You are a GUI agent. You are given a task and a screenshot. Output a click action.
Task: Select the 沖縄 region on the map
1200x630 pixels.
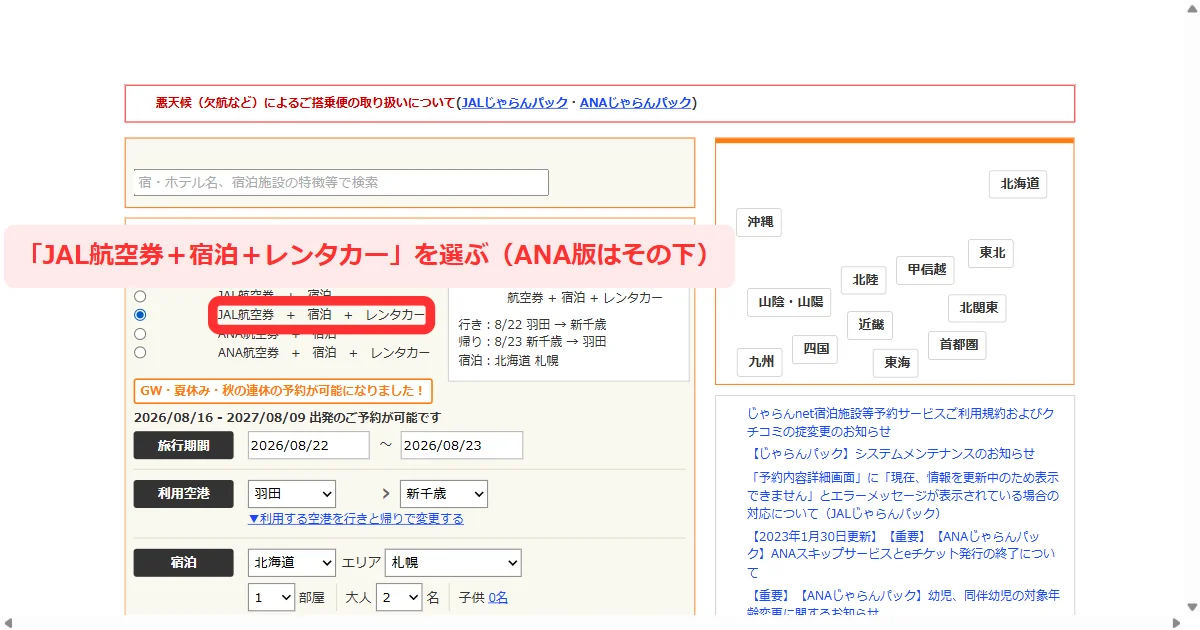(x=759, y=222)
